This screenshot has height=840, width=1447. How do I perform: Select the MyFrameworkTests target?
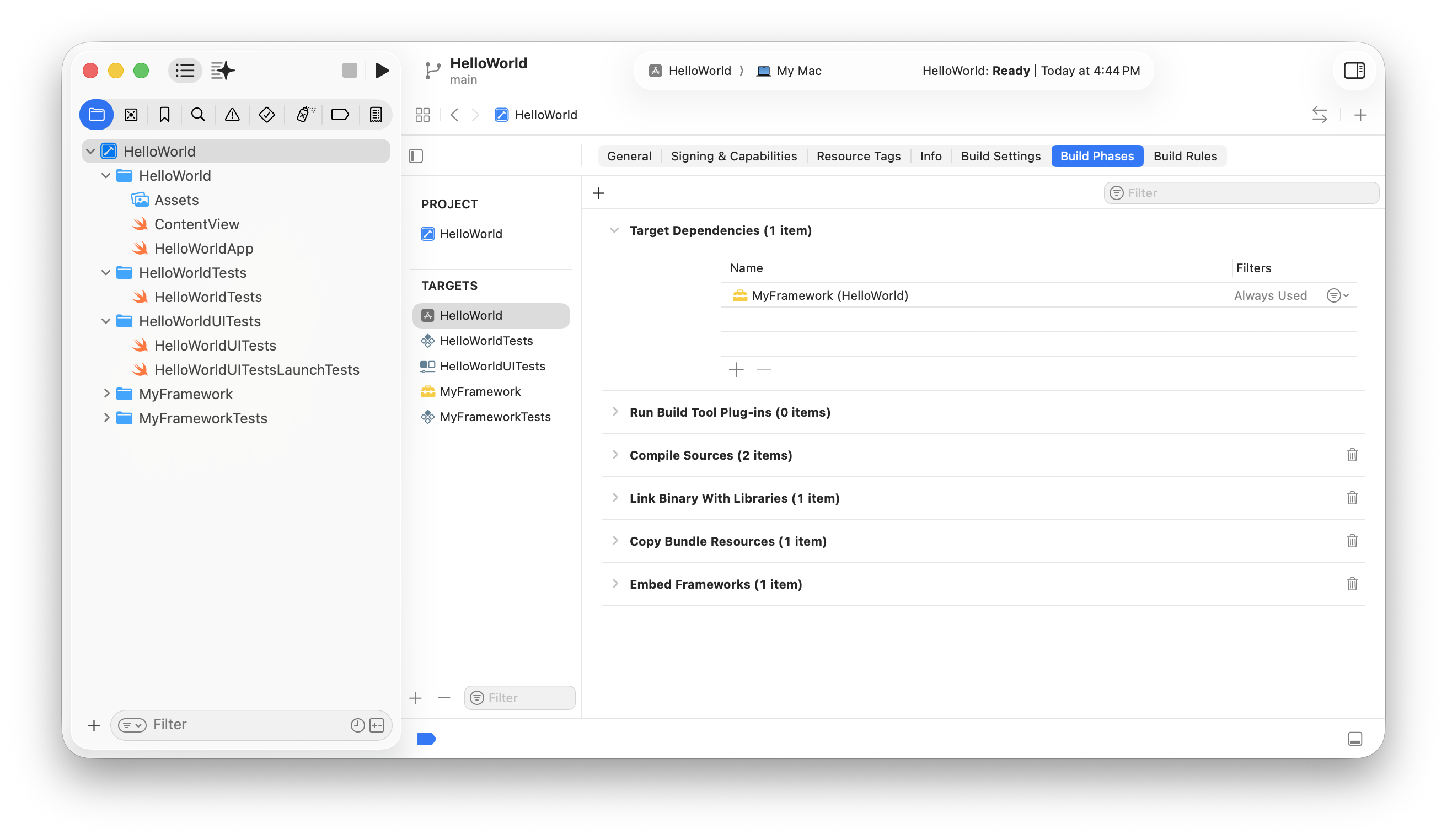491,417
